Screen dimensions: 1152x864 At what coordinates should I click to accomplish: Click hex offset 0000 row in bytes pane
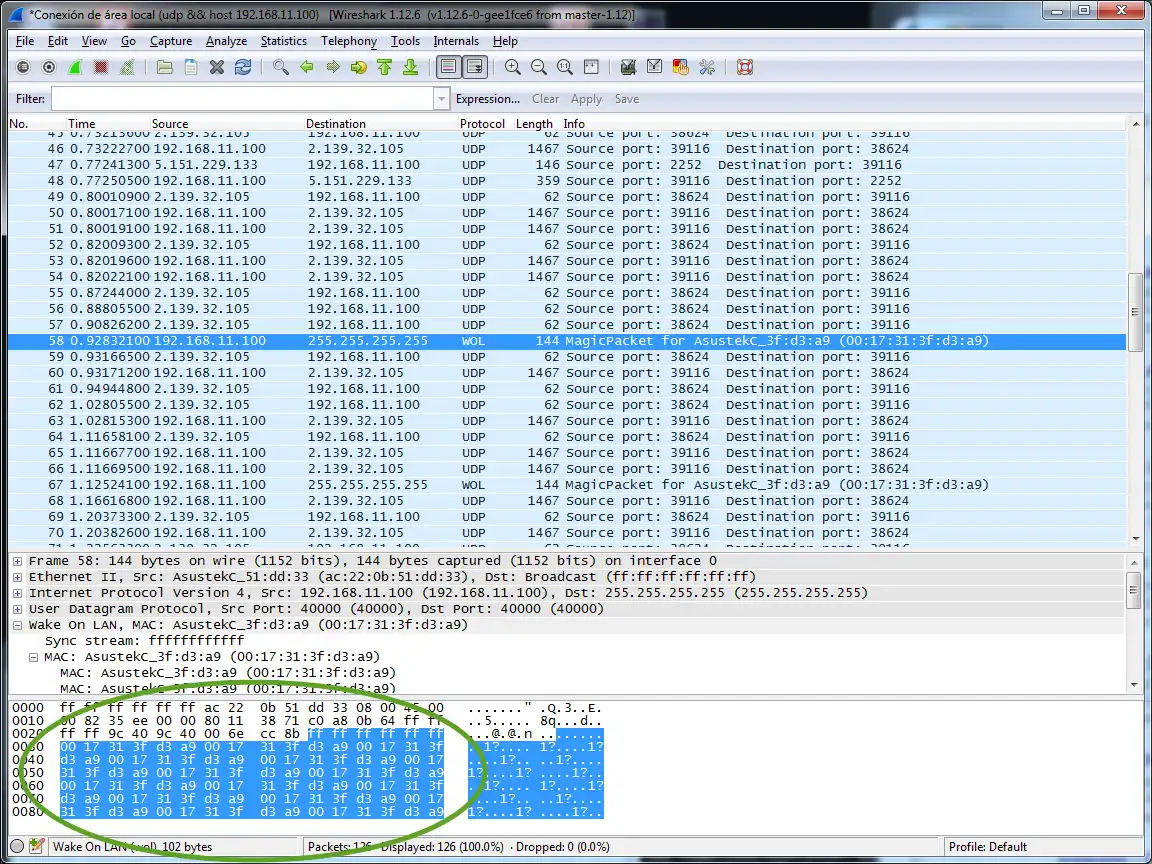click(307, 708)
